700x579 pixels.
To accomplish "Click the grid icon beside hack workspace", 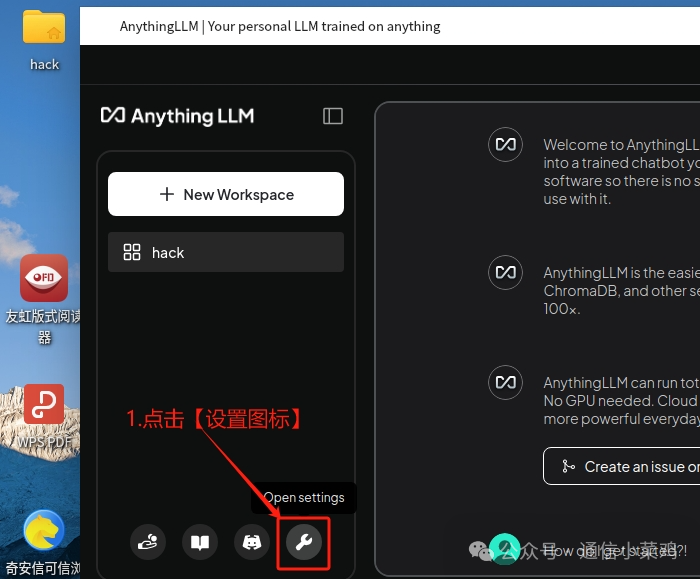I will [132, 252].
